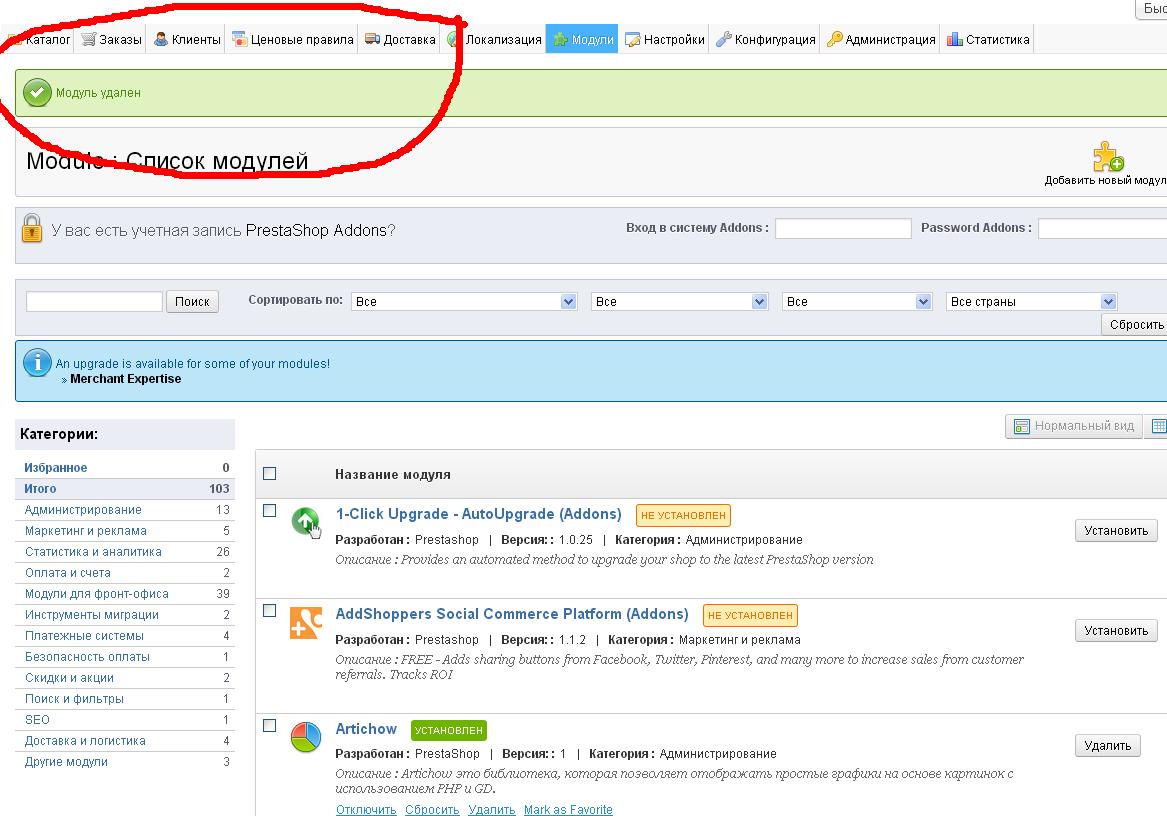Click the 1-Click Upgrade module icon
Screen dimensions: 1167x816
[306, 522]
